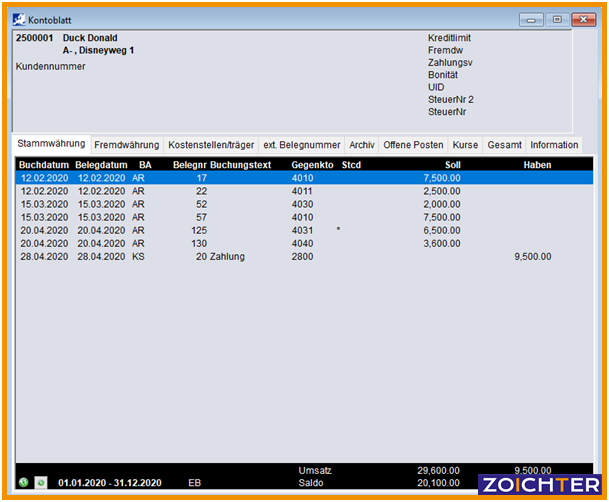Select the ext. Belegnummer tab
This screenshot has height=502, width=609.
pos(301,145)
